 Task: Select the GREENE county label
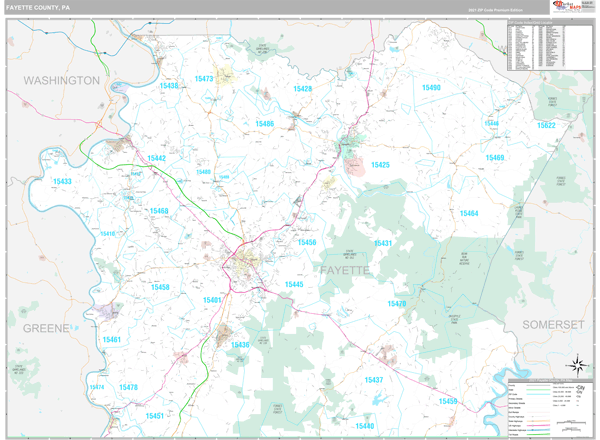(41, 327)
